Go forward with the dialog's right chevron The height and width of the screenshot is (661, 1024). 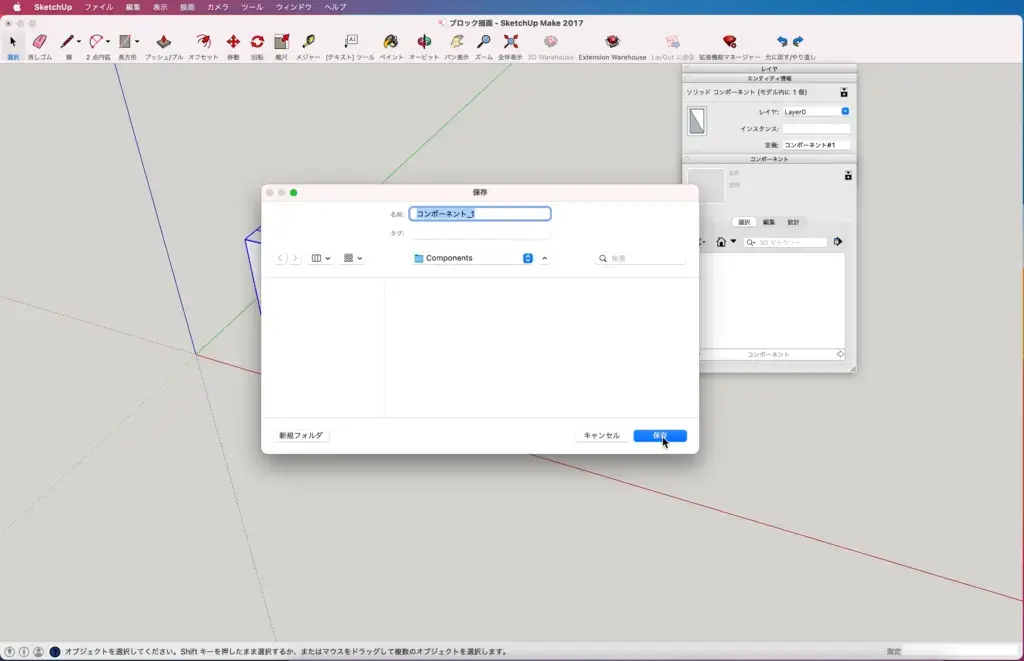[x=295, y=258]
